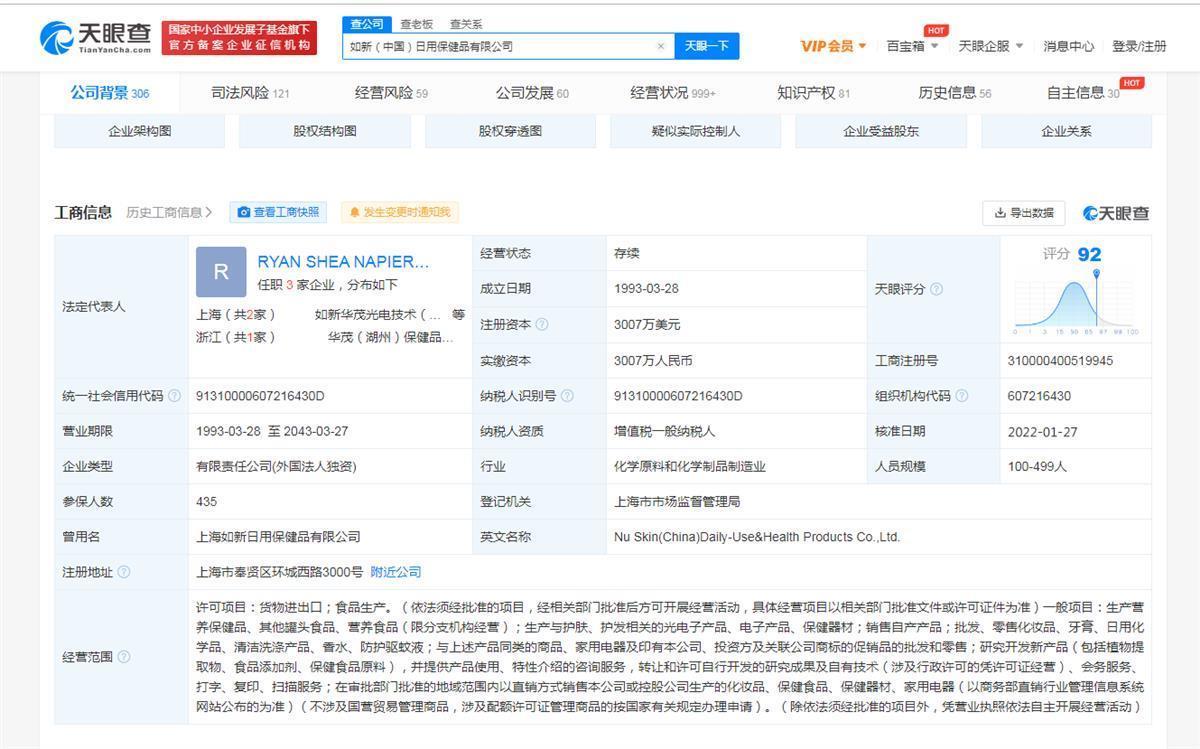
Task: Open RYAN SHEA NAPIER profile link
Action: [x=343, y=261]
